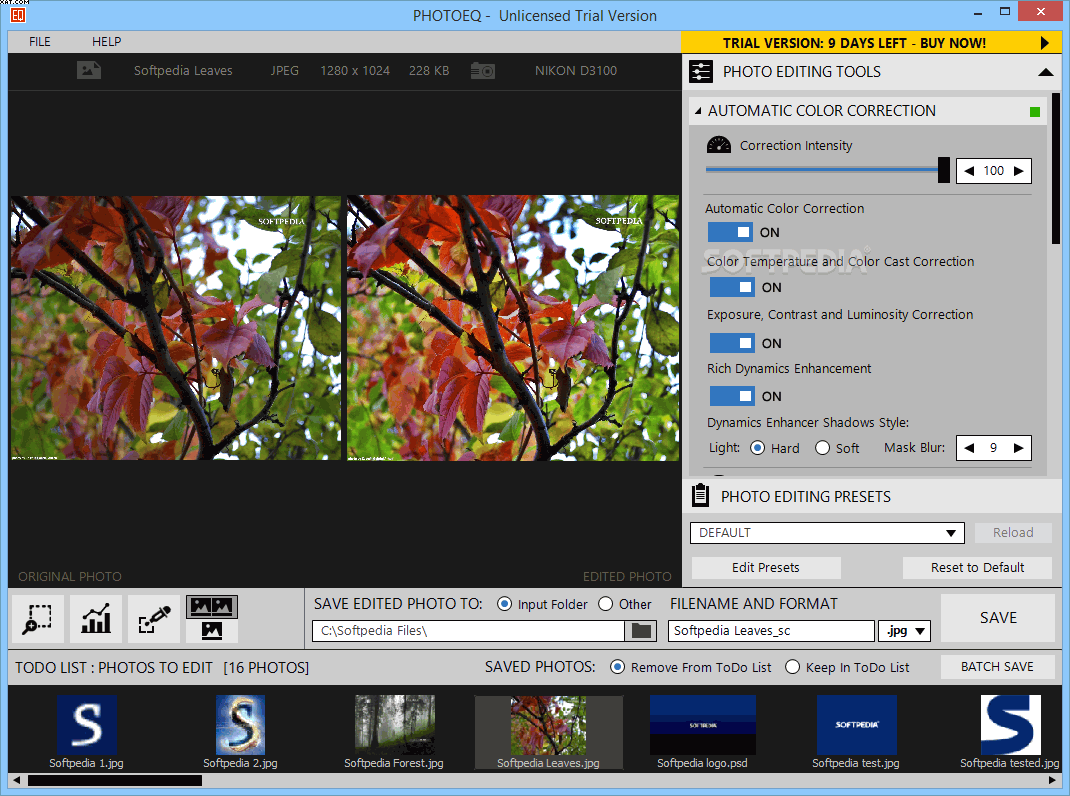Click the '1280 x 1024' dimensions text
This screenshot has height=796, width=1070.
coord(355,70)
